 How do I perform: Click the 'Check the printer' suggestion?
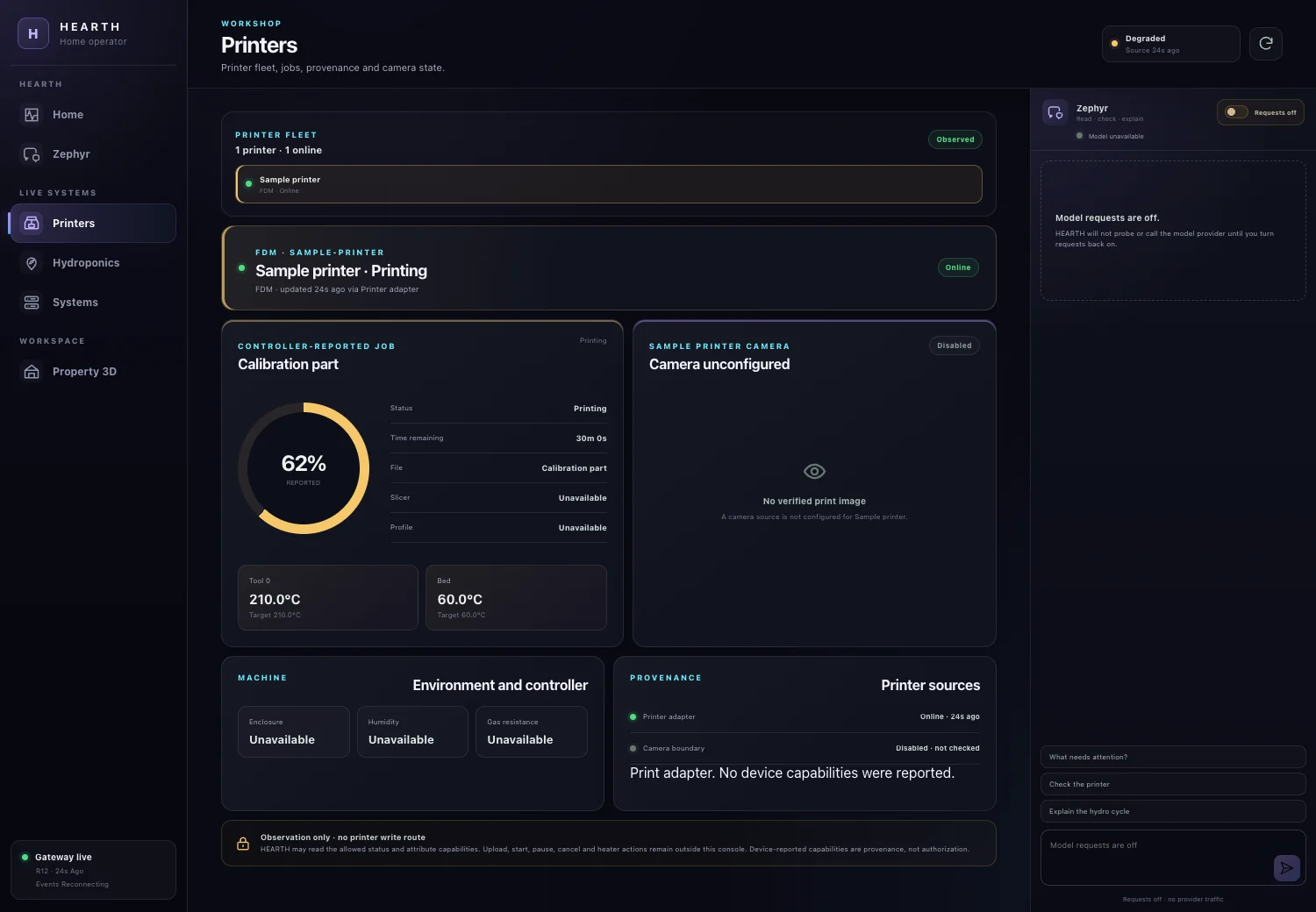pyautogui.click(x=1173, y=784)
